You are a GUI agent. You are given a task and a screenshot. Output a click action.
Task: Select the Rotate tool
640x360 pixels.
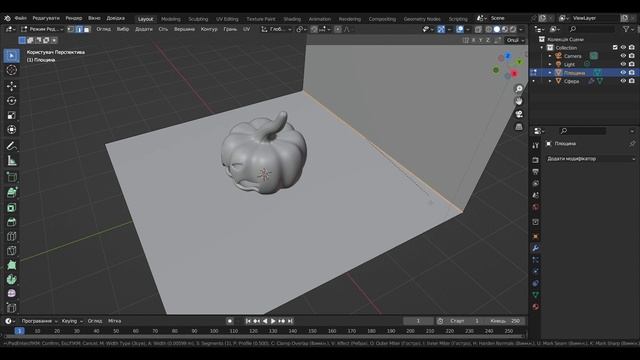[x=11, y=100]
